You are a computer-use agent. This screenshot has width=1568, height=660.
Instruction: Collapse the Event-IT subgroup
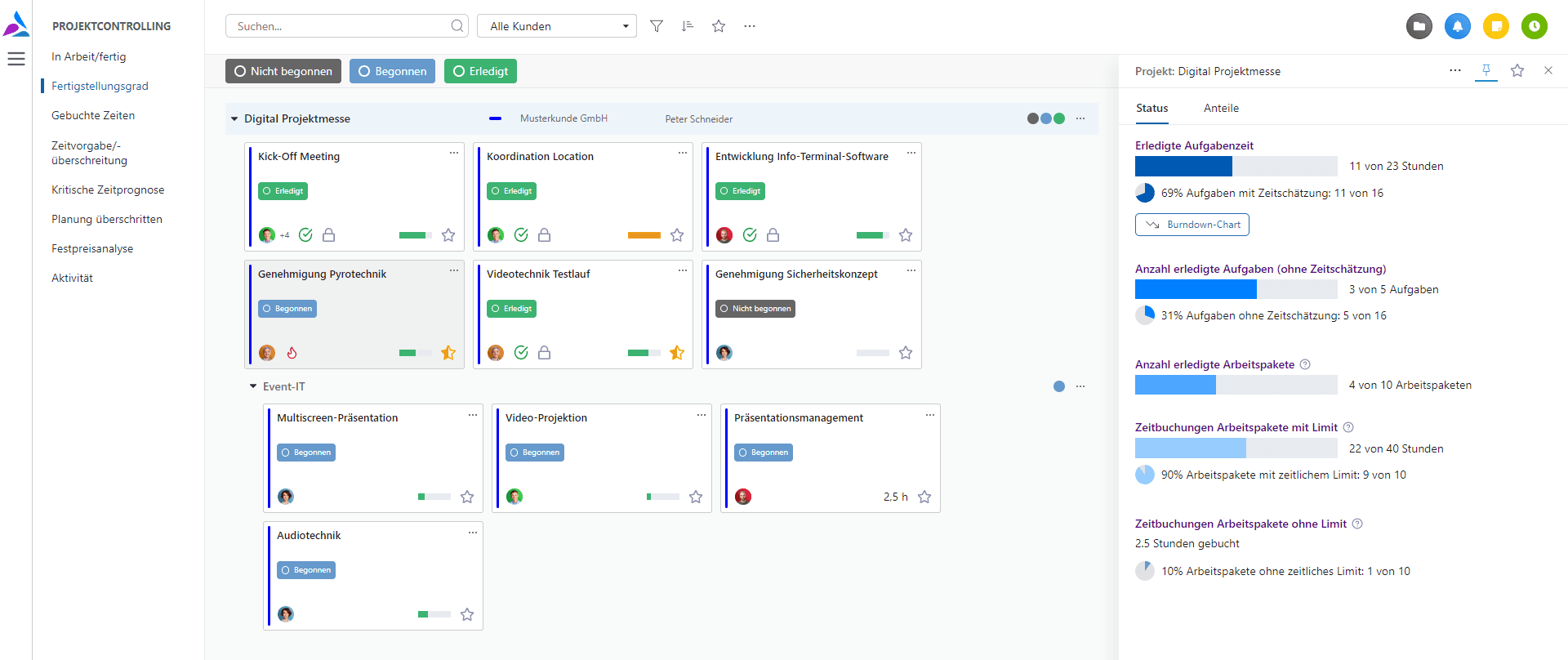click(x=253, y=386)
